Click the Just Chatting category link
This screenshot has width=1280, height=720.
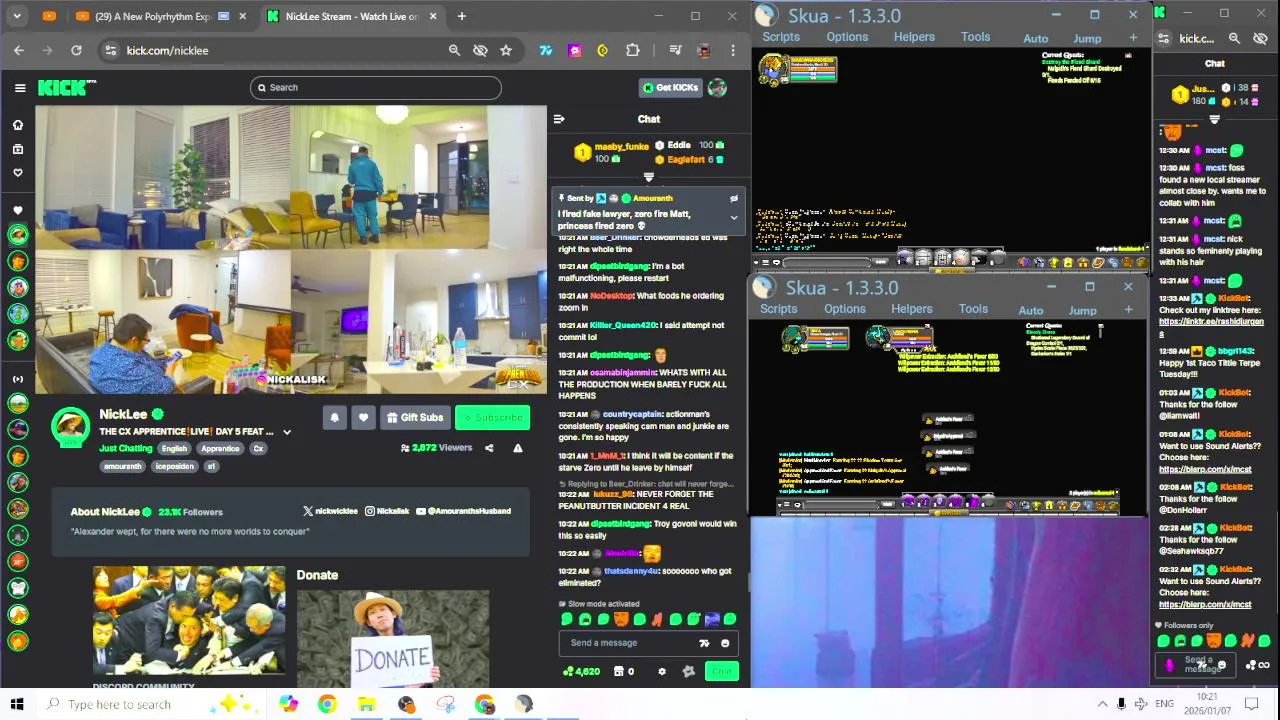pos(126,449)
